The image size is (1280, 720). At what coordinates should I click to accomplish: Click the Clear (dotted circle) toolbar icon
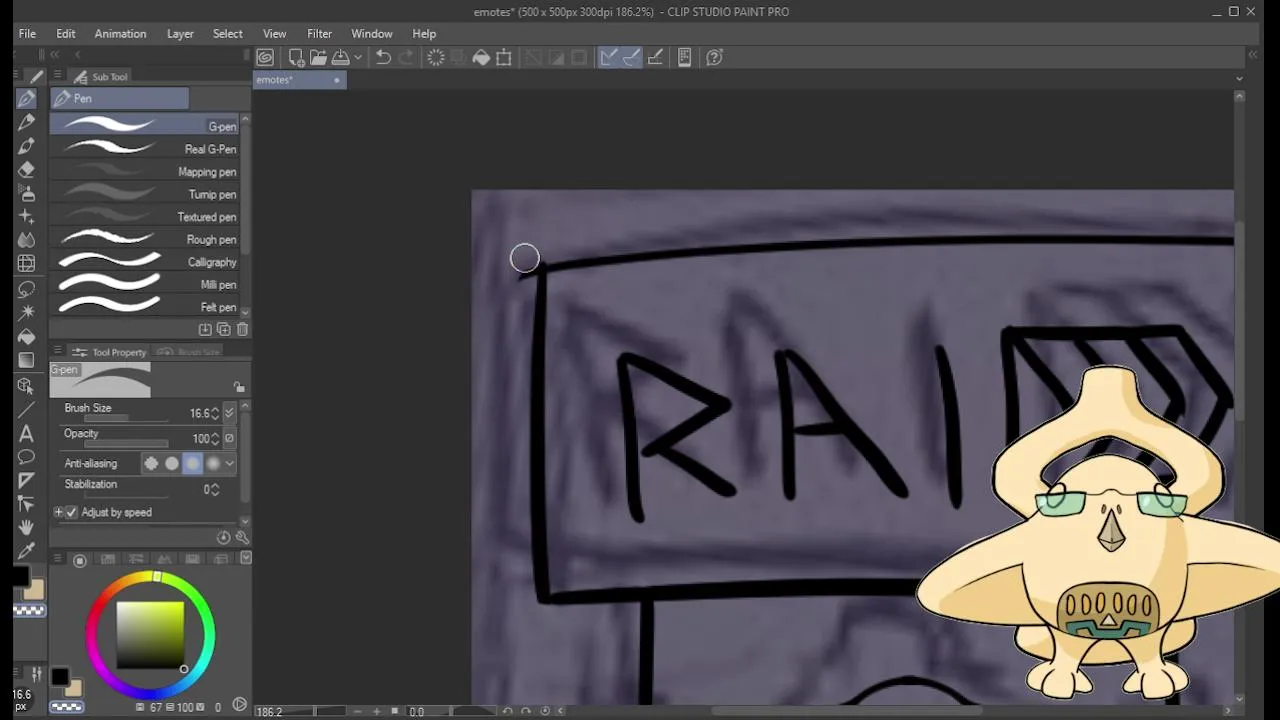tap(436, 58)
